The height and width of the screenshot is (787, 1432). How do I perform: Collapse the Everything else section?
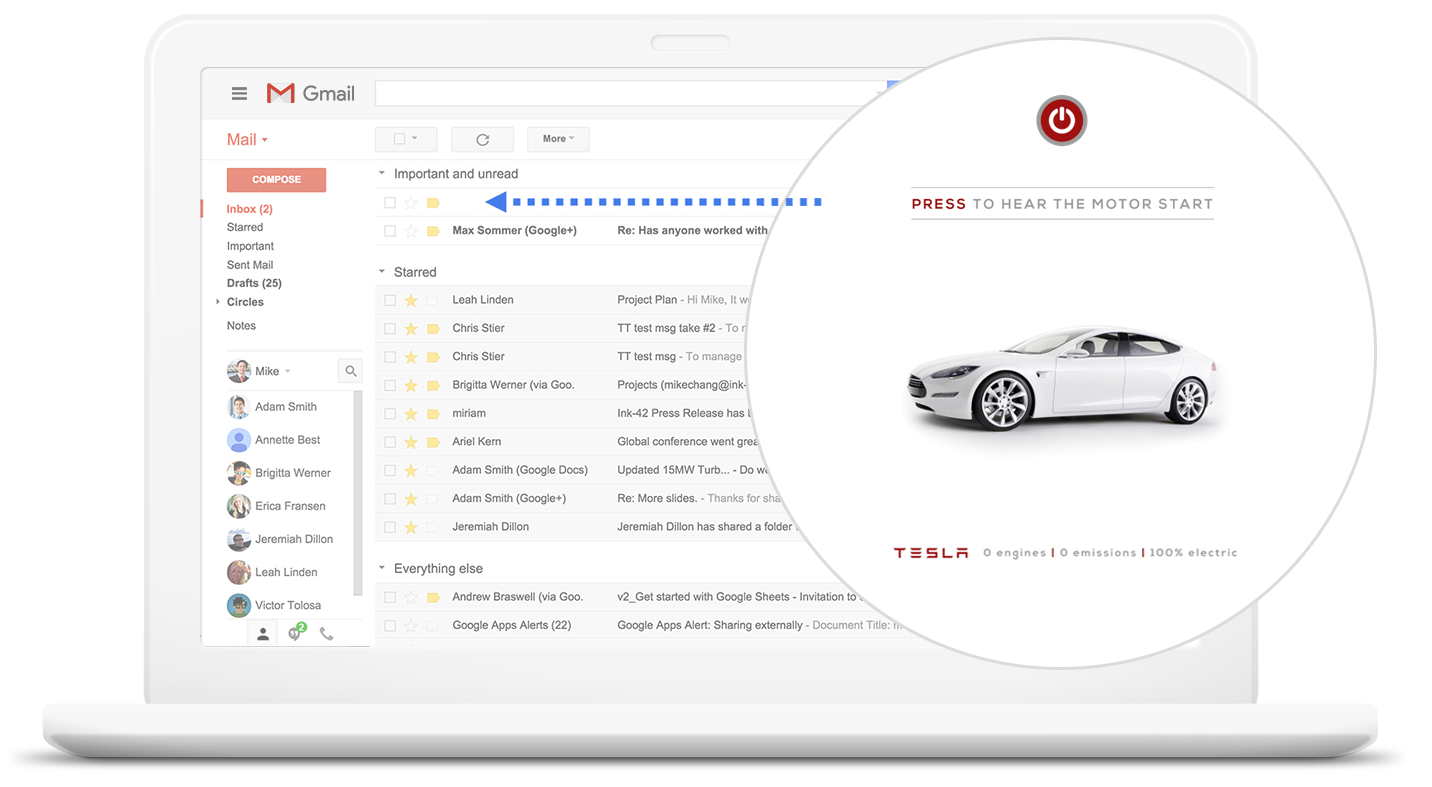pos(381,568)
